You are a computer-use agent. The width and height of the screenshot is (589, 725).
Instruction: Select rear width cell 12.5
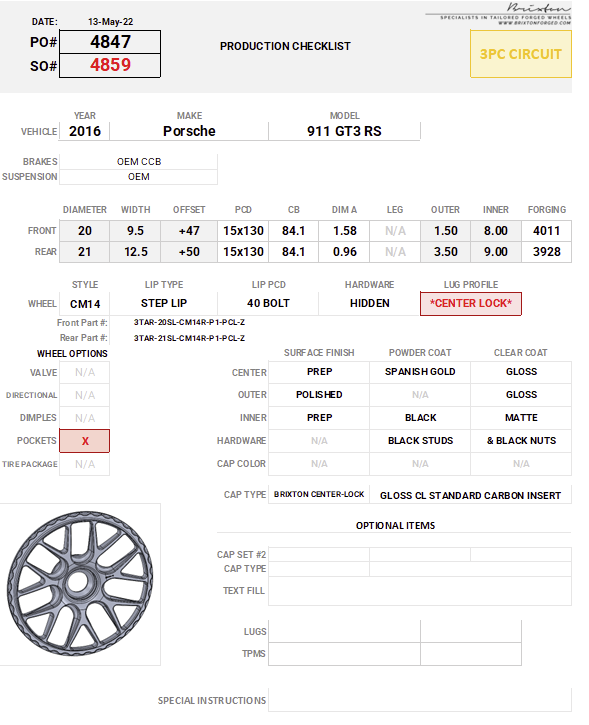pyautogui.click(x=135, y=252)
